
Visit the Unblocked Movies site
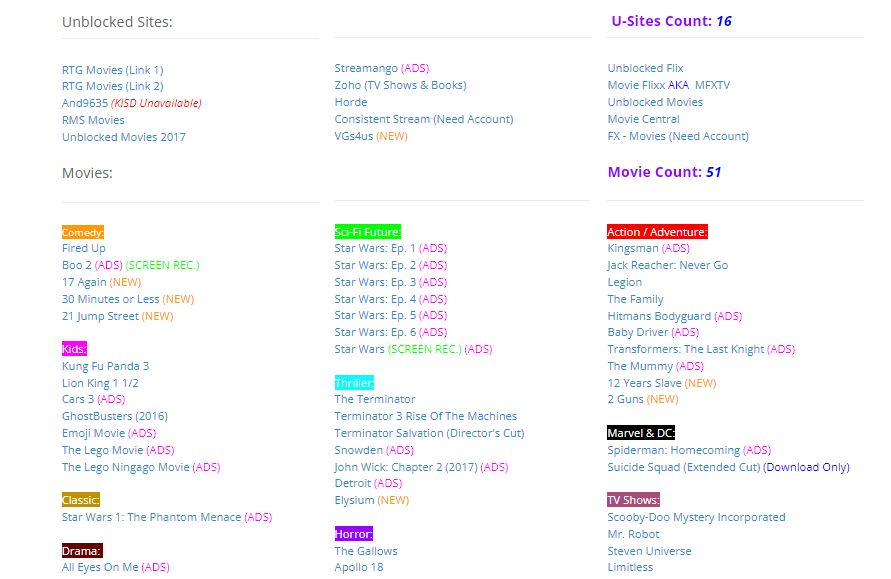coord(655,102)
